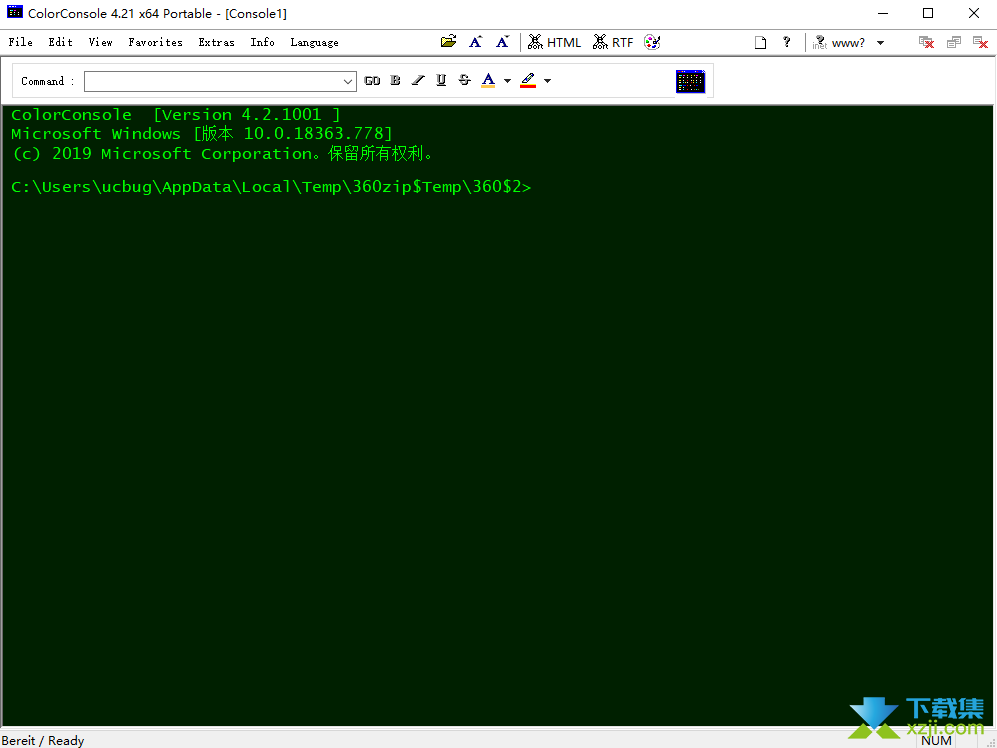Click the NUM indicator in status bar
Viewport: 997px width, 748px height.
[936, 740]
